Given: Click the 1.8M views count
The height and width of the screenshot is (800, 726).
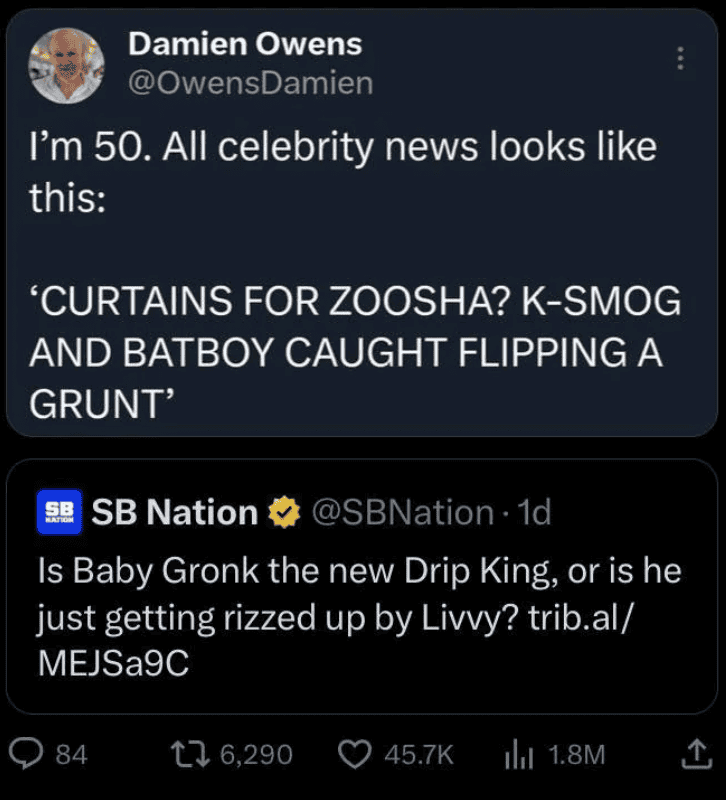Looking at the screenshot, I should click(x=577, y=754).
